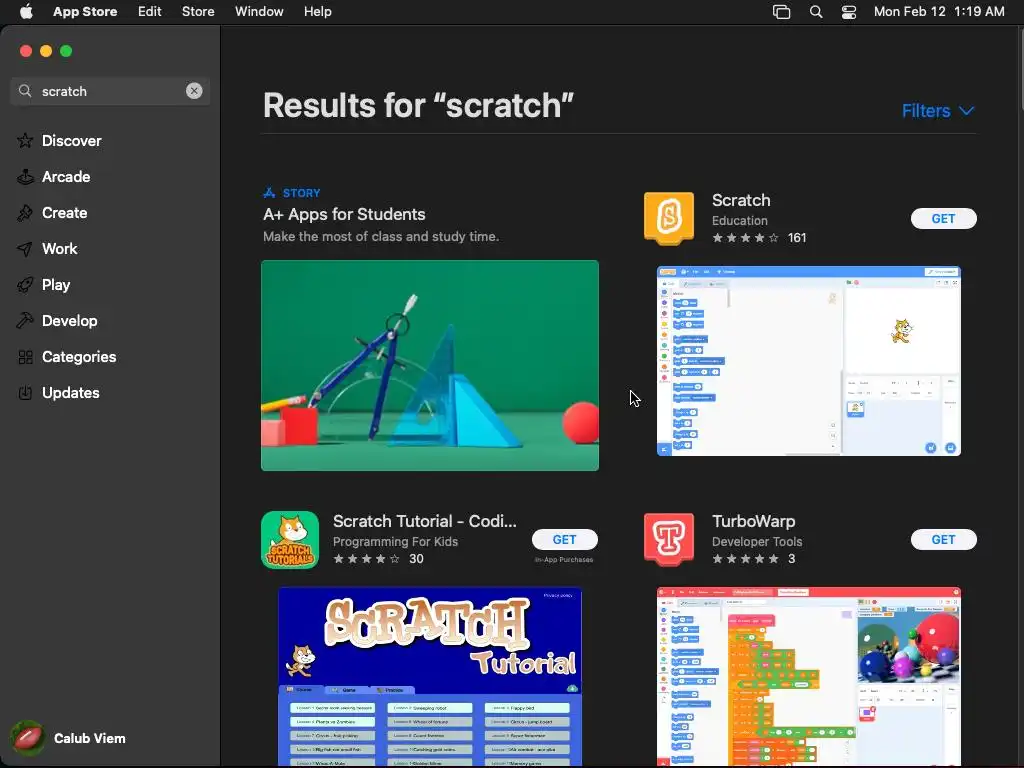1024x768 pixels.
Task: View the TurboWarp screenshot preview
Action: (x=808, y=677)
